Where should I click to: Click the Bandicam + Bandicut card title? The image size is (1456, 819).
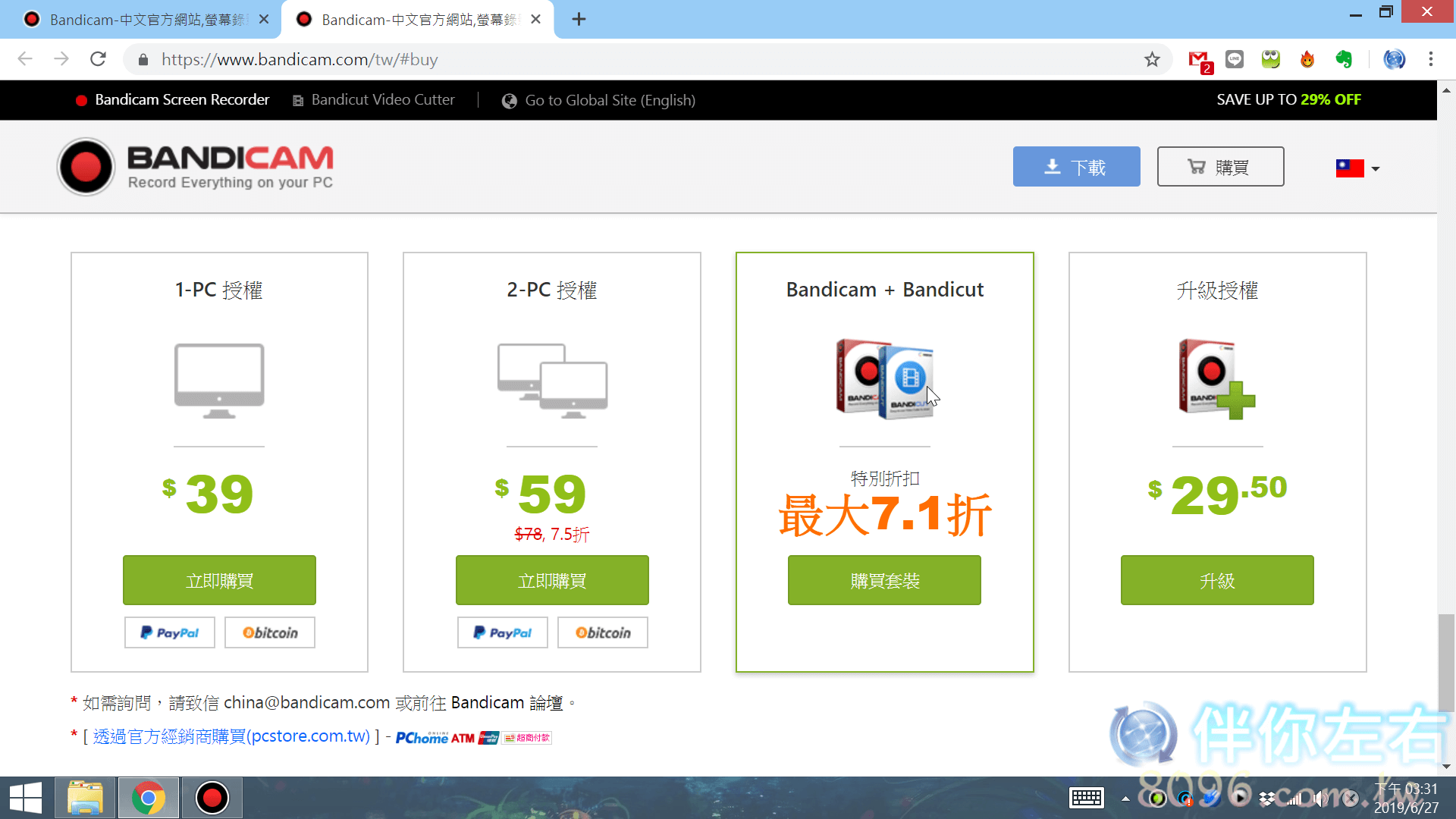click(884, 290)
